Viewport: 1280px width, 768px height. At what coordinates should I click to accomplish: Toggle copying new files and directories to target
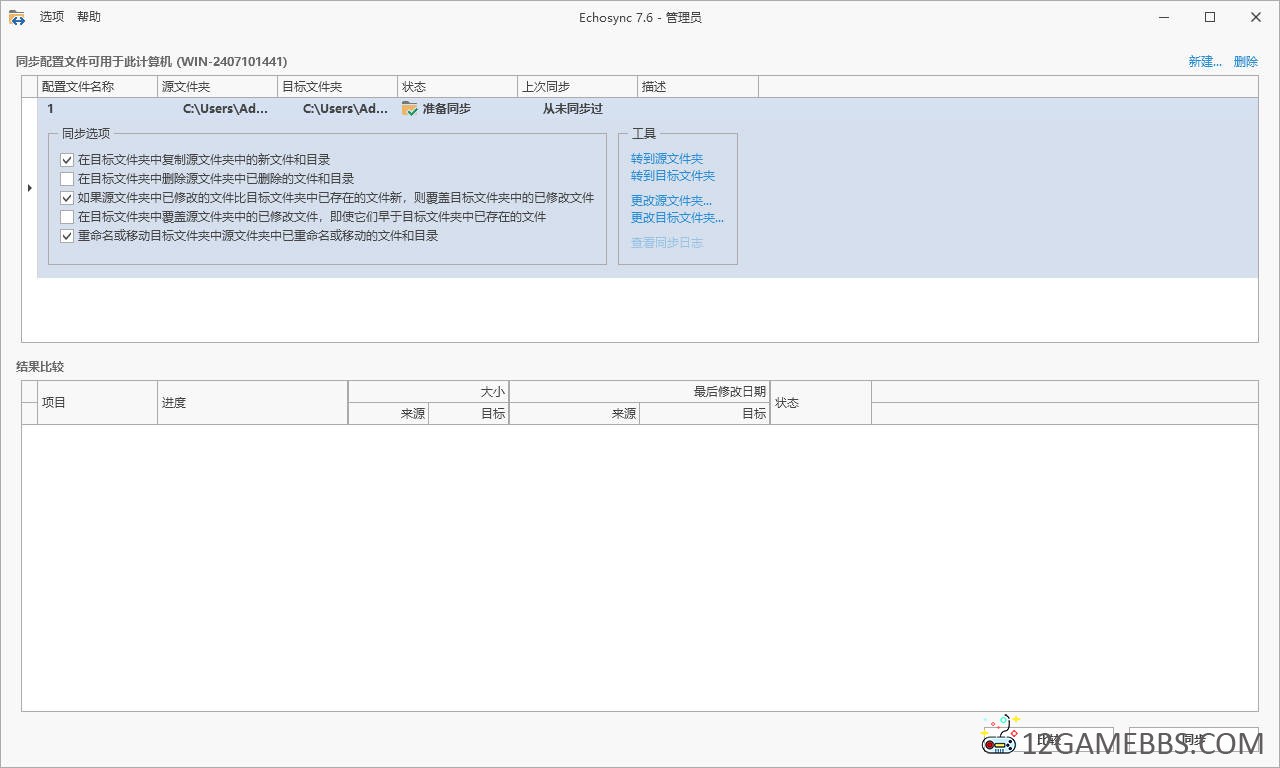(67, 159)
